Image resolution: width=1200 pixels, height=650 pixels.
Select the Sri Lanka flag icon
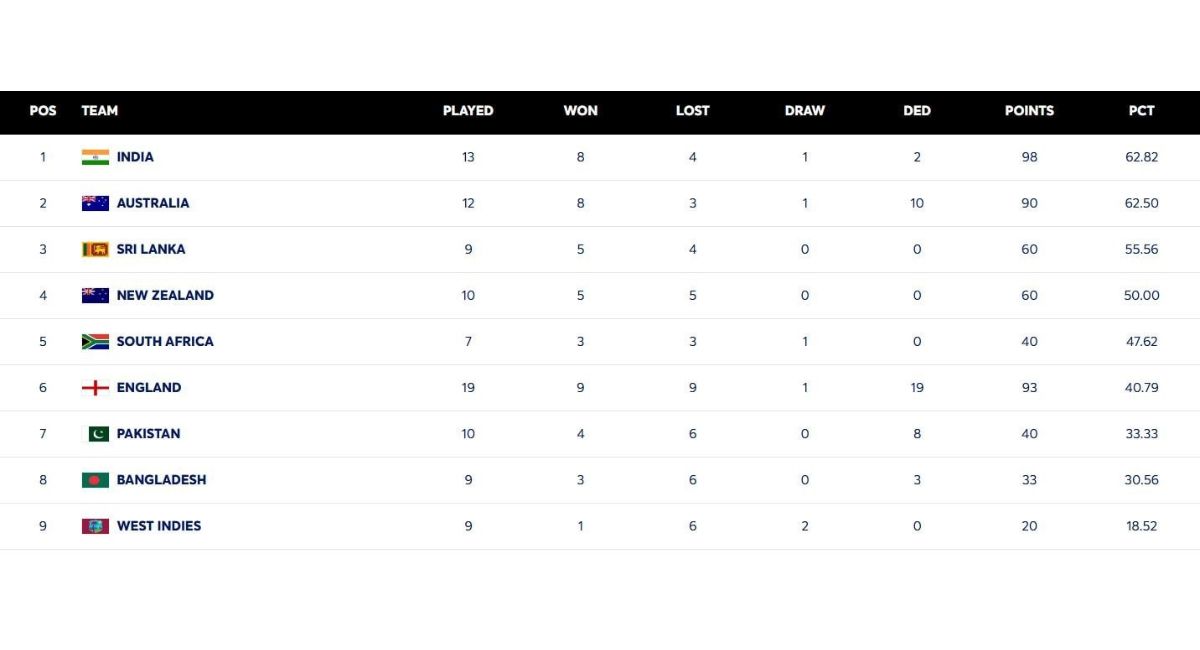(x=95, y=249)
